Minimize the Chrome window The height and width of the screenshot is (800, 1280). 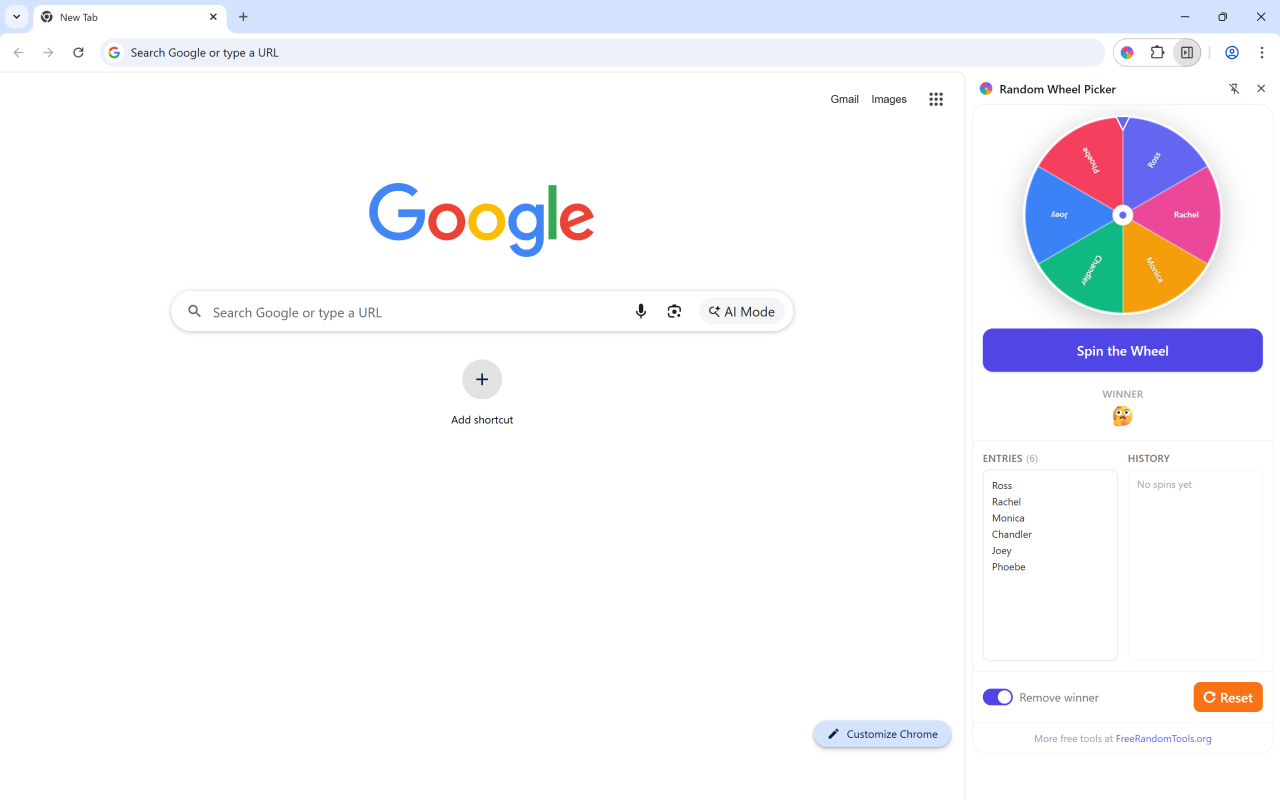point(1185,17)
